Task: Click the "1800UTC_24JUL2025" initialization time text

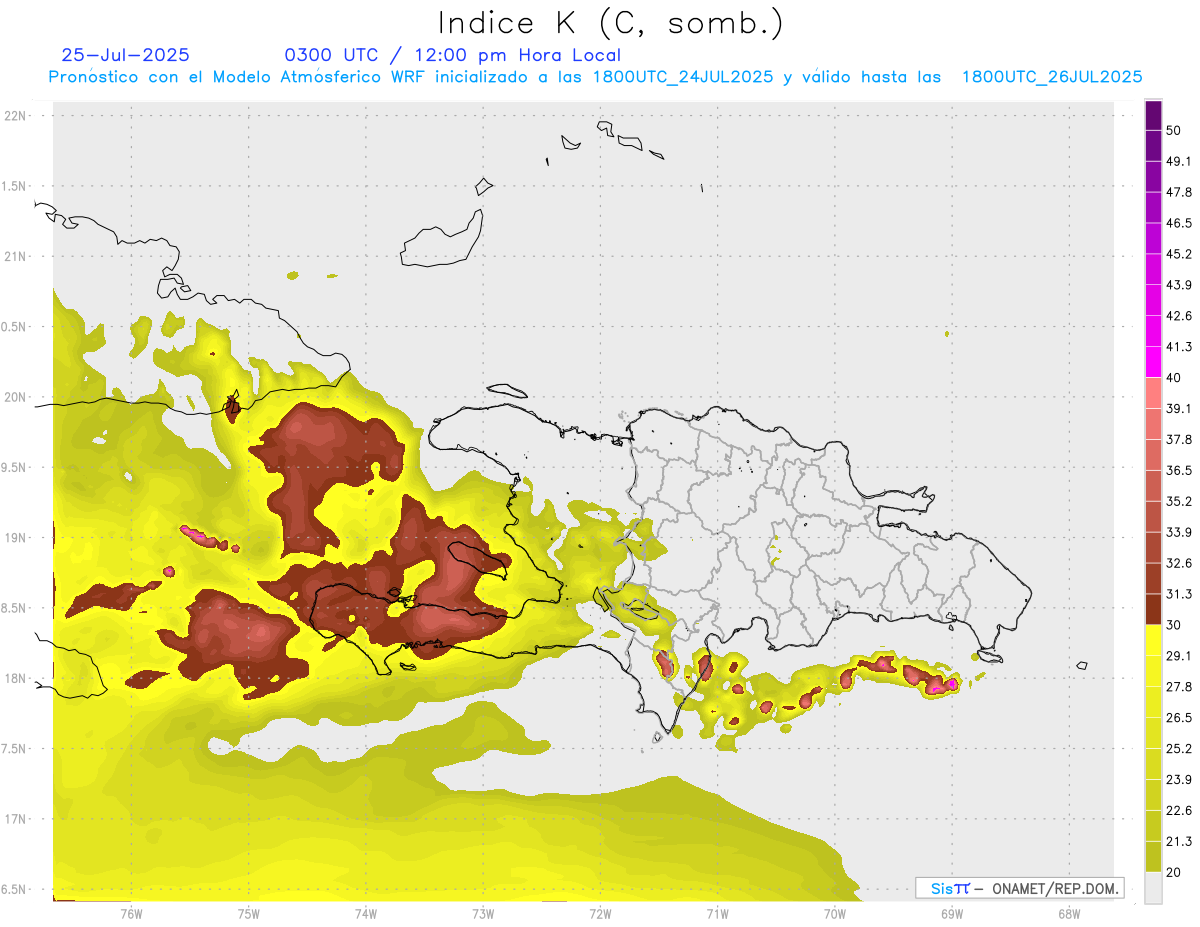Action: click(x=683, y=77)
